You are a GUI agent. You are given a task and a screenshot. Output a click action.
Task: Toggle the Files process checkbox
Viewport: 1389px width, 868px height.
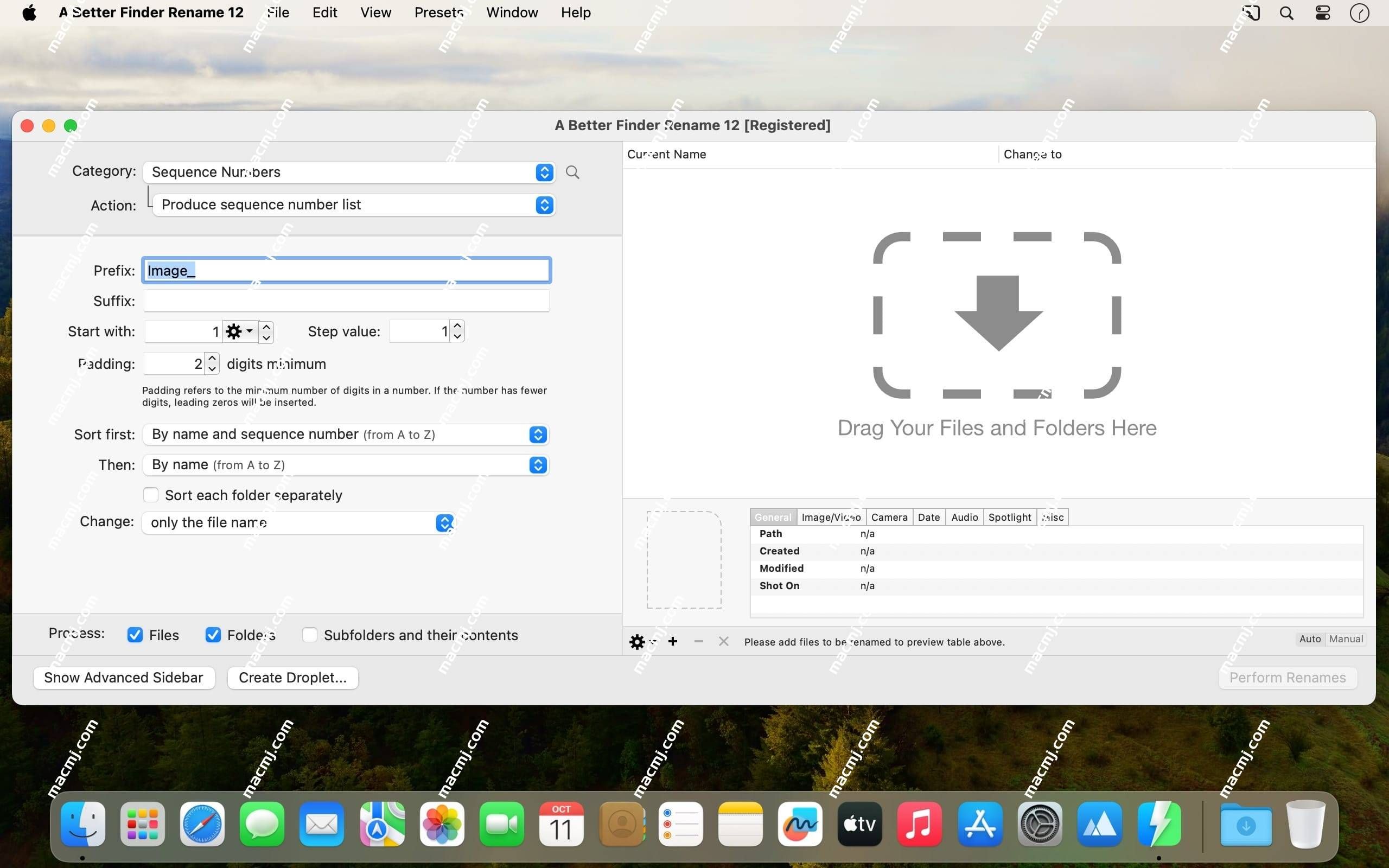pyautogui.click(x=134, y=635)
